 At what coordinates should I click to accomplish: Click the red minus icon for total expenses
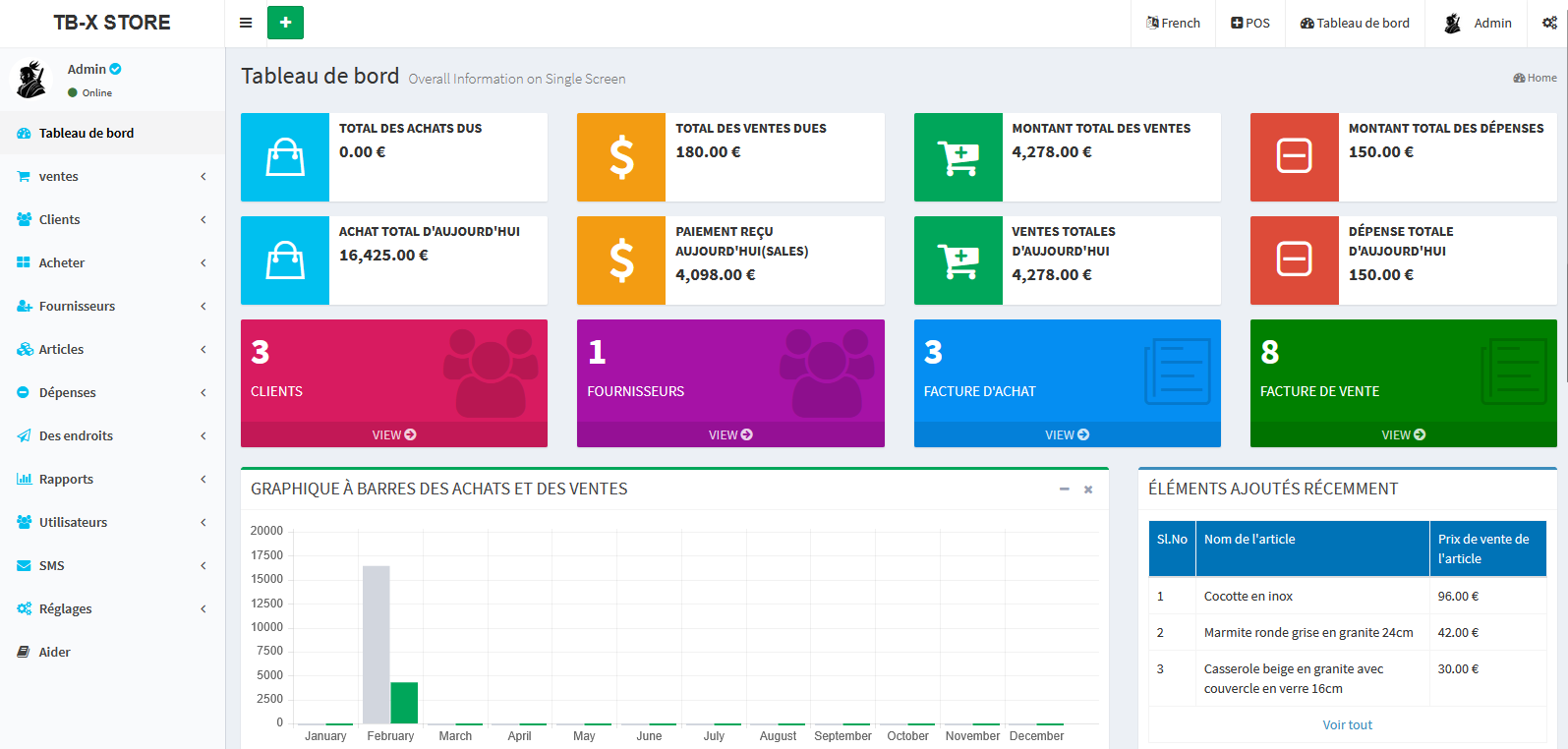coord(1294,157)
